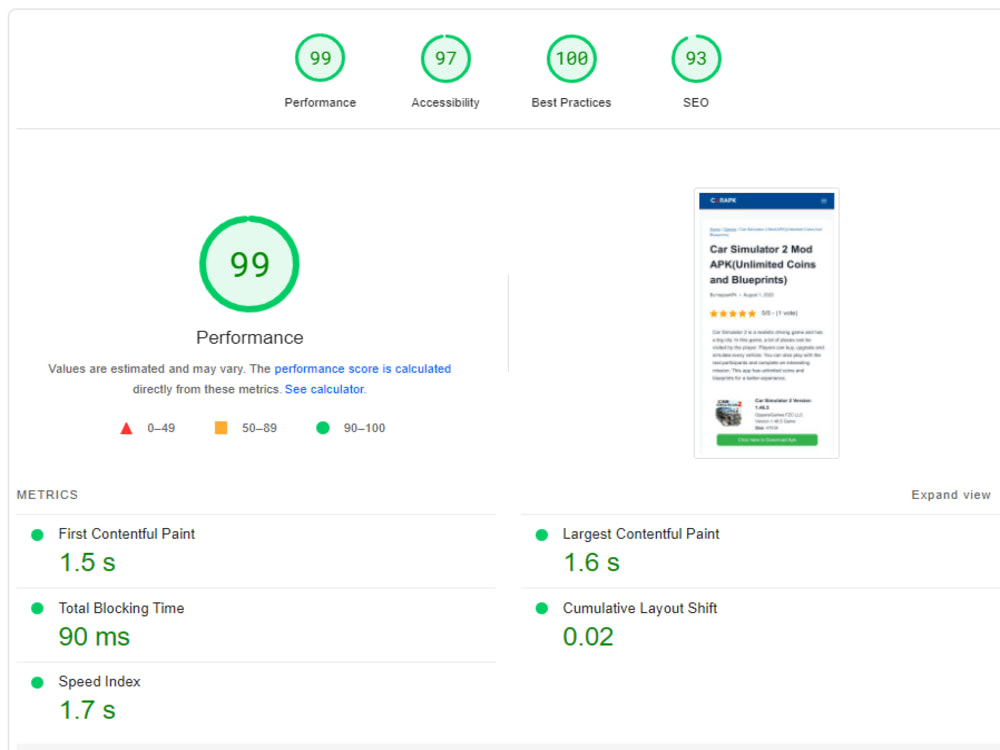Click the Largest Contentful Paint metric label
The image size is (1000, 750).
click(640, 534)
